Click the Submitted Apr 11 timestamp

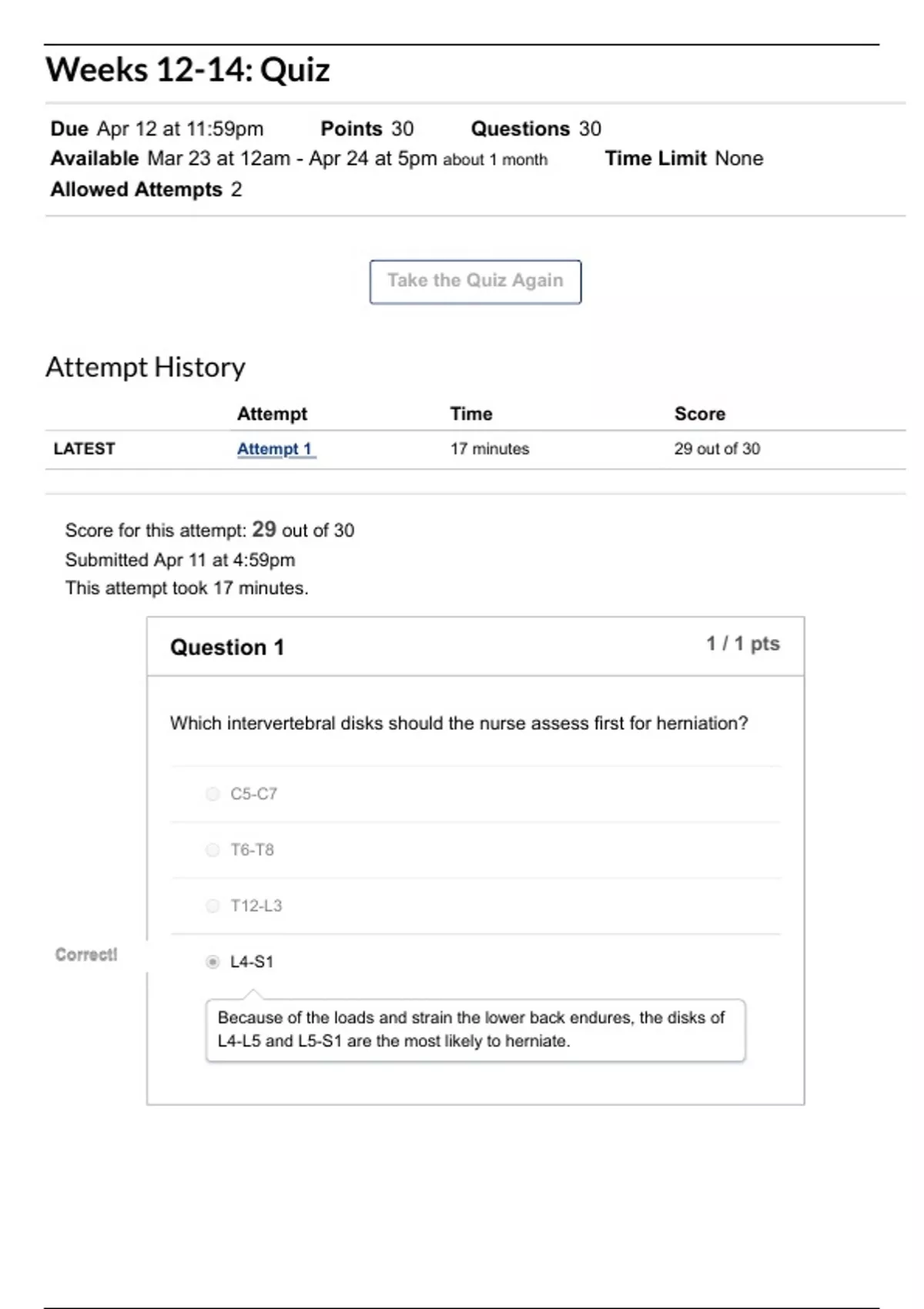click(181, 560)
